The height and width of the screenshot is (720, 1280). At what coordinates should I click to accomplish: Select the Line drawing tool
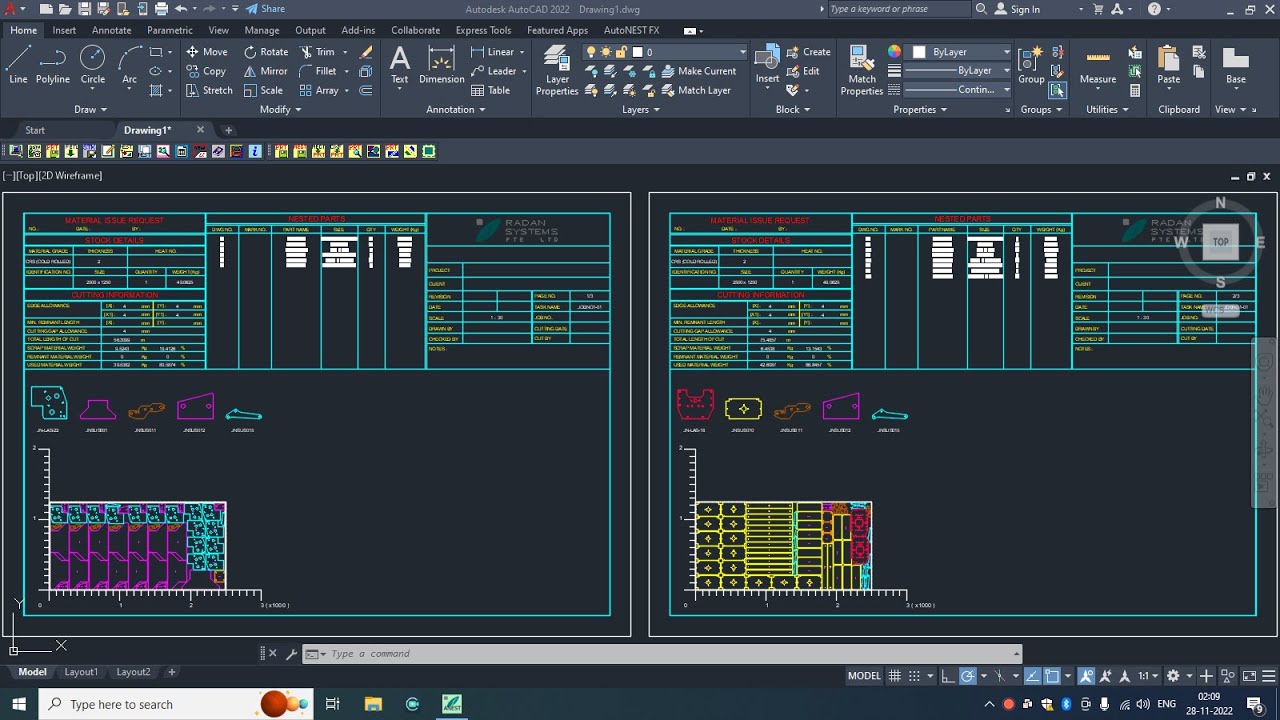pos(18,65)
